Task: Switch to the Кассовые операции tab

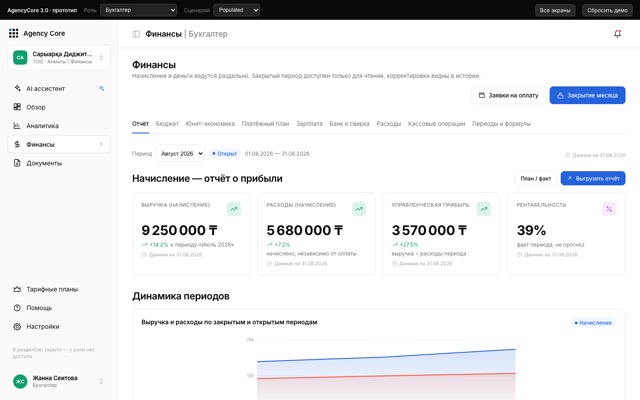Action: pyautogui.click(x=436, y=123)
